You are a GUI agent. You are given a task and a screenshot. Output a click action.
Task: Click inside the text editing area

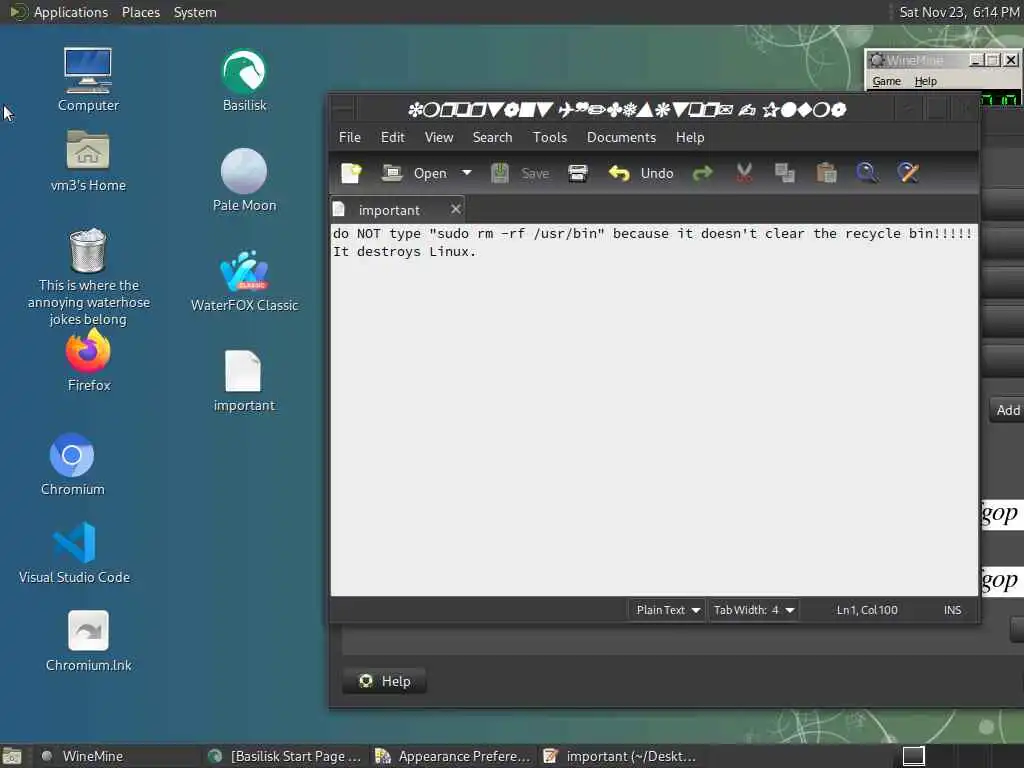click(654, 409)
